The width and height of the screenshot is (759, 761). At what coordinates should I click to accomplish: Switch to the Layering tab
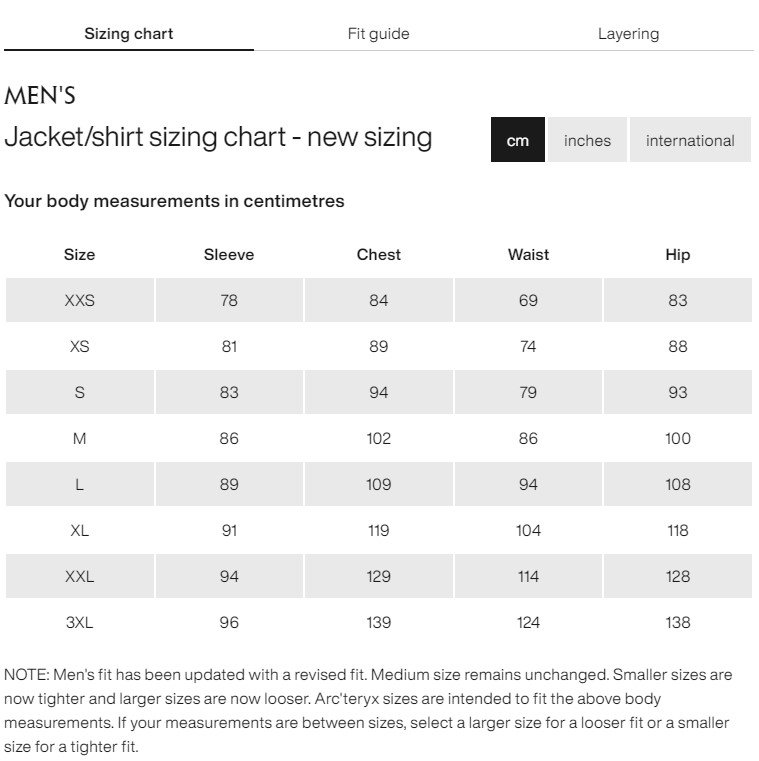tap(628, 34)
